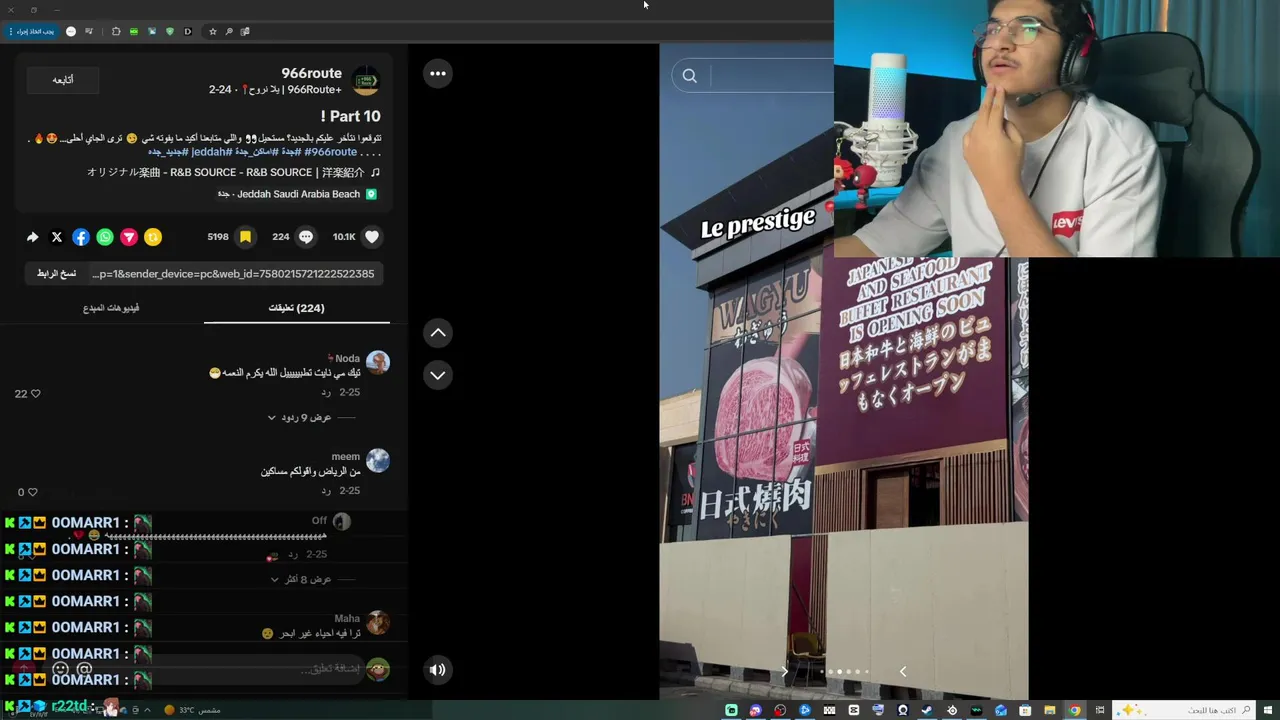Open more share options arrow
The width and height of the screenshot is (1280, 720).
tap(32, 237)
